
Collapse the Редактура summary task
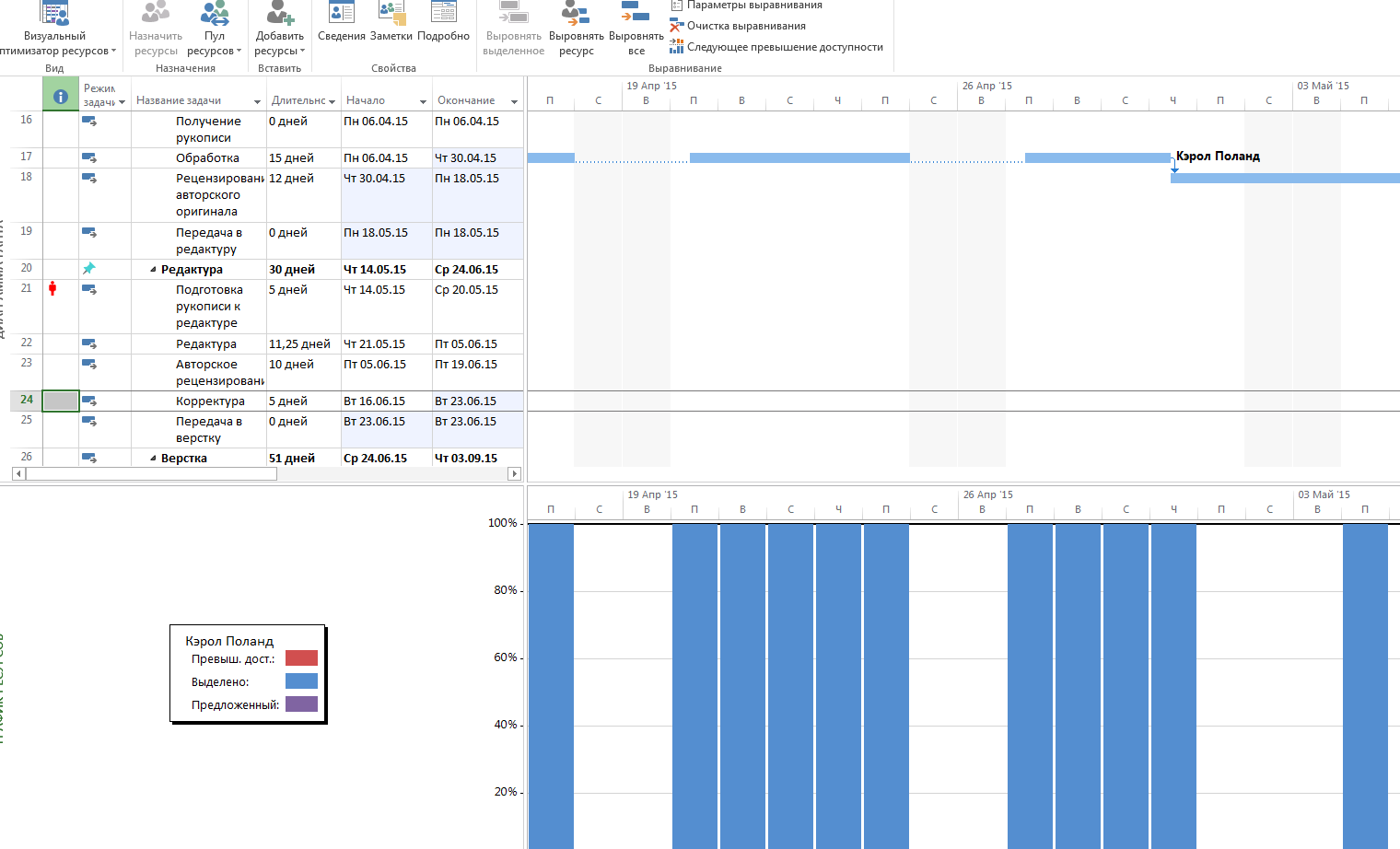tap(153, 270)
